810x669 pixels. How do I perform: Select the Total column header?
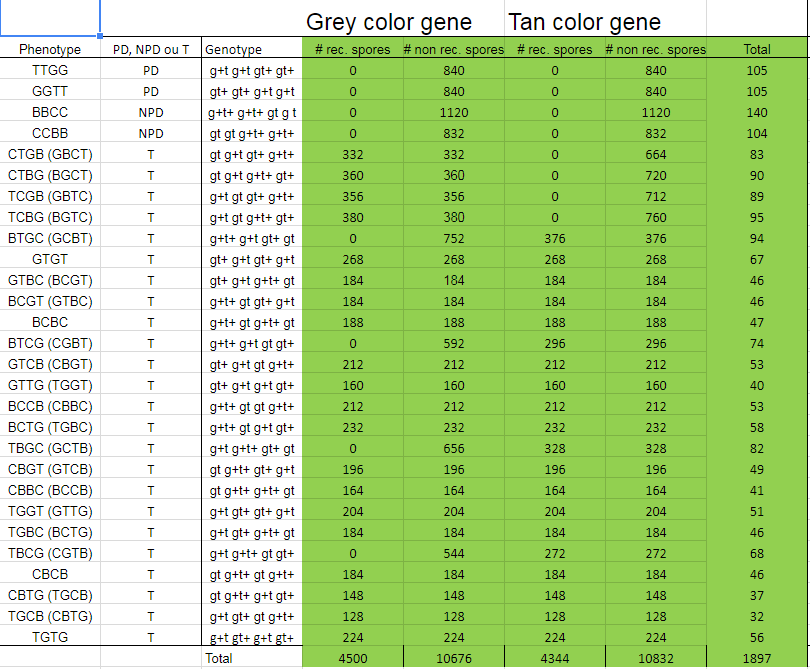tap(757, 49)
